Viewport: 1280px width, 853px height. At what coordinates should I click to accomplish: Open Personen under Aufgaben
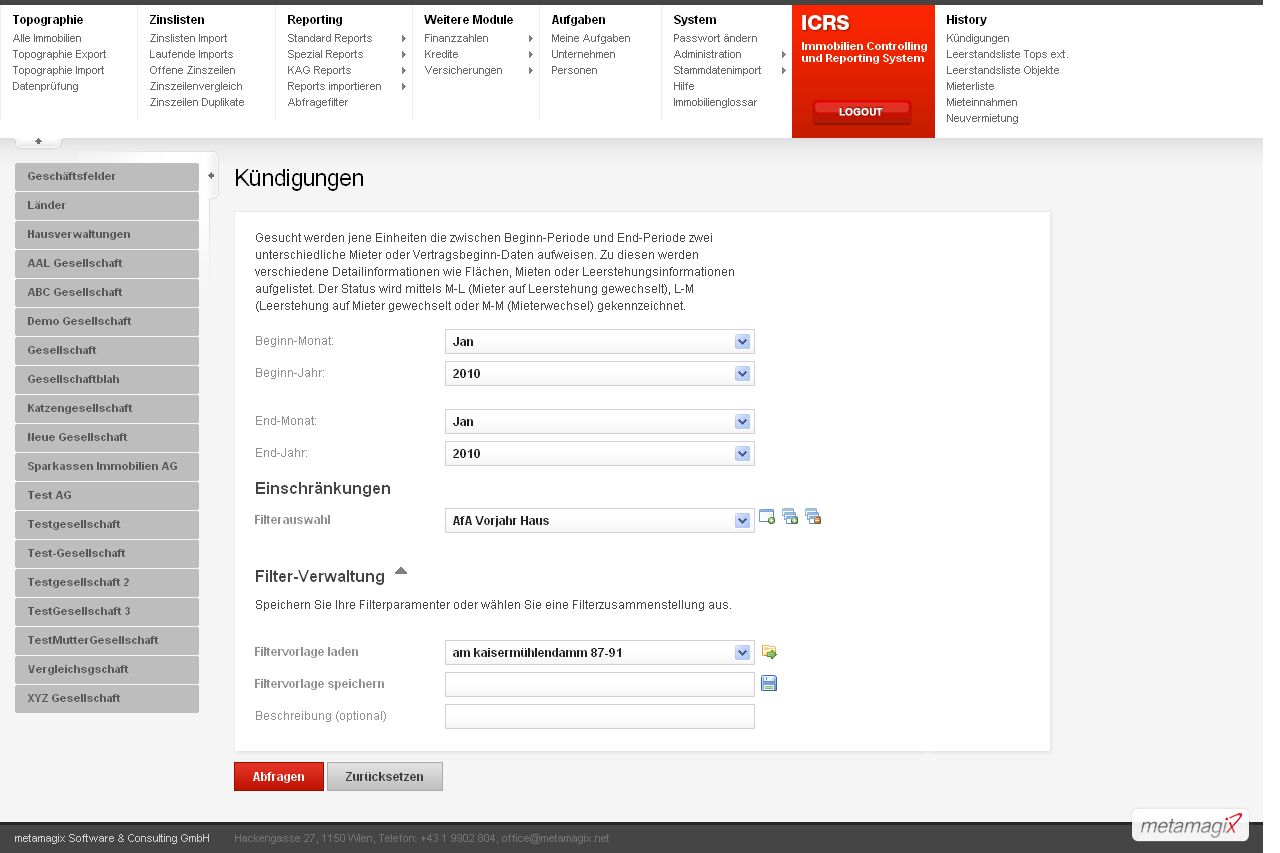point(574,70)
